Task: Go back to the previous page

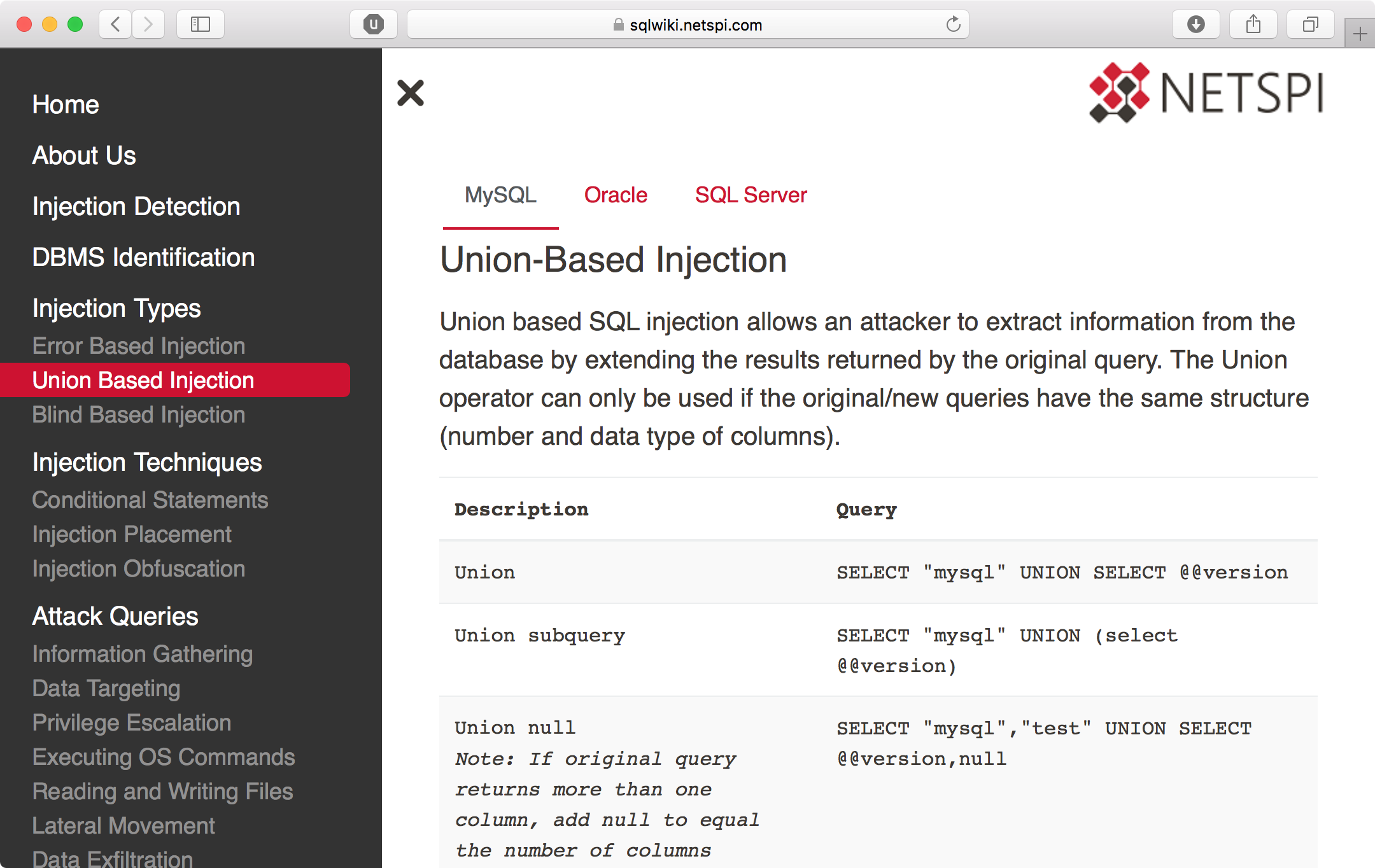Action: click(x=115, y=25)
